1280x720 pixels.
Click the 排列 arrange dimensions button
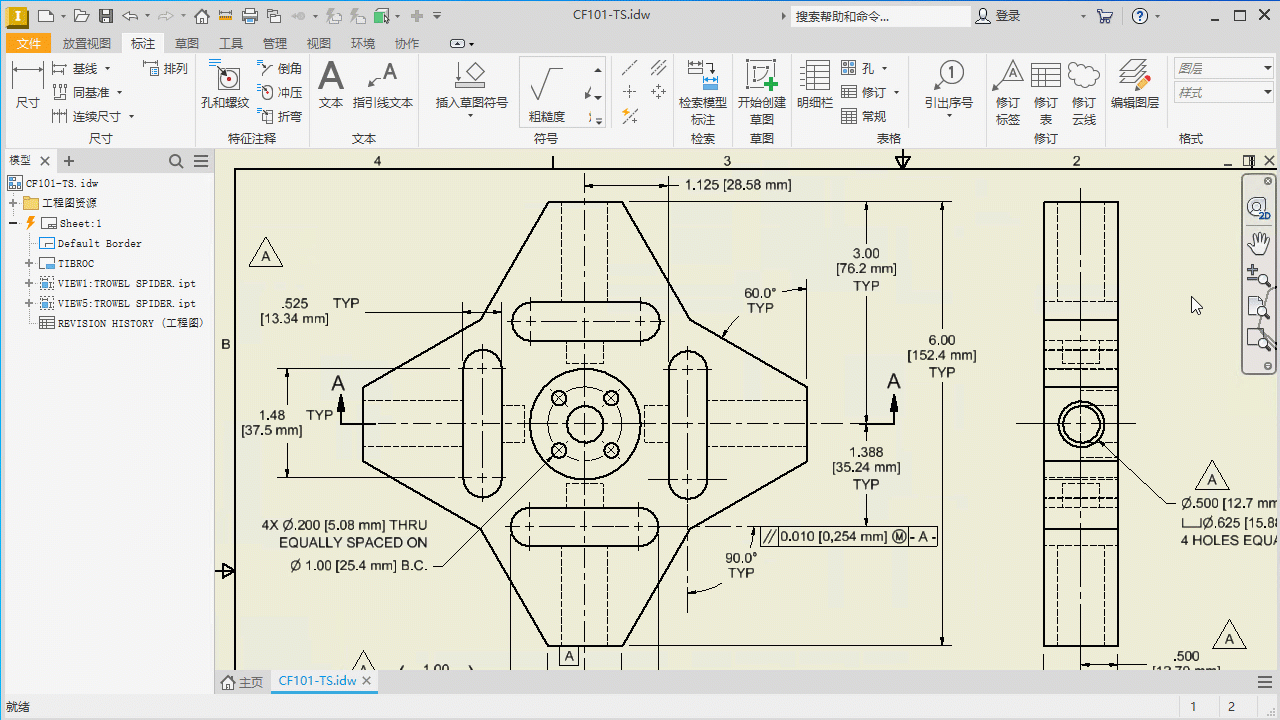tap(165, 68)
